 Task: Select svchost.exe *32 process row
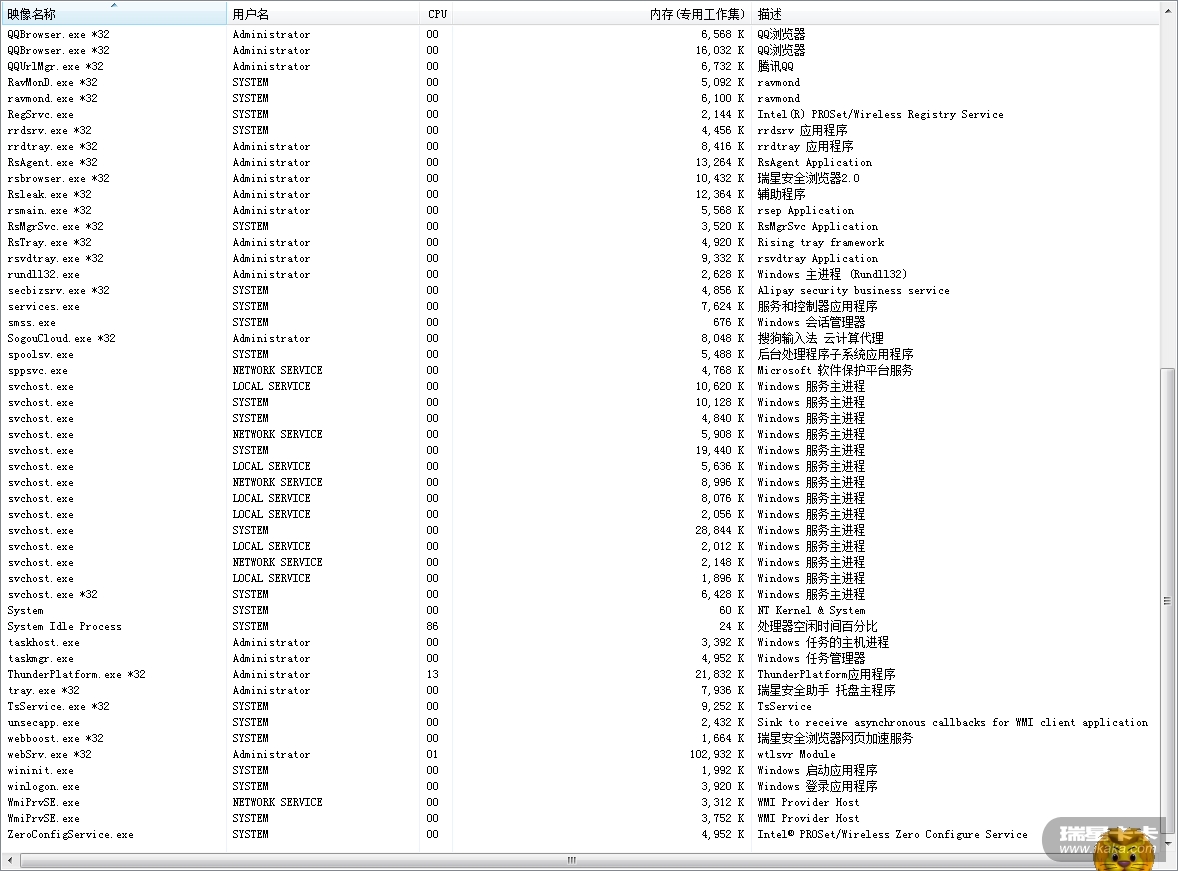579,594
